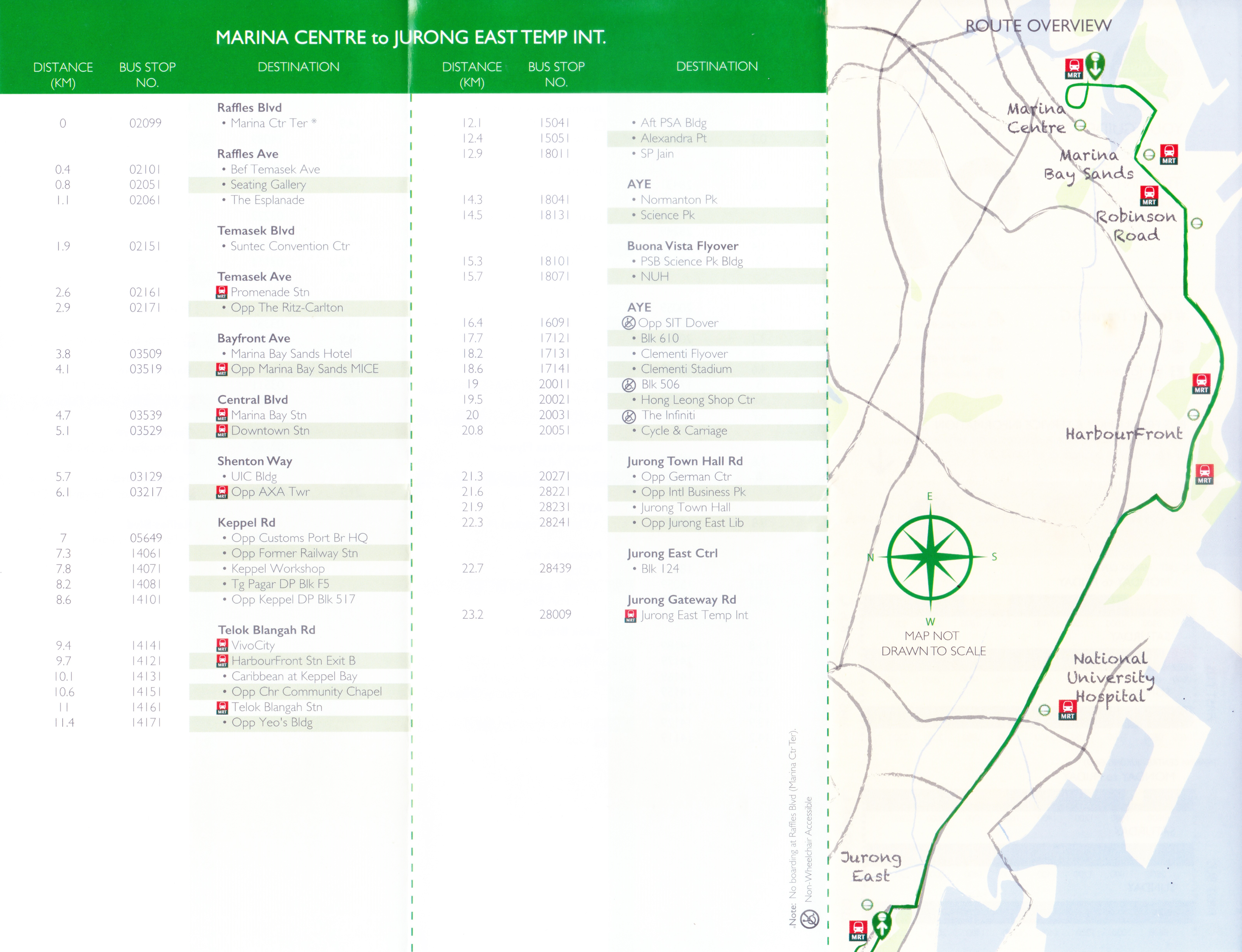
Task: Click the non-wheelchair icon beside The Infiniti
Action: coord(629,417)
